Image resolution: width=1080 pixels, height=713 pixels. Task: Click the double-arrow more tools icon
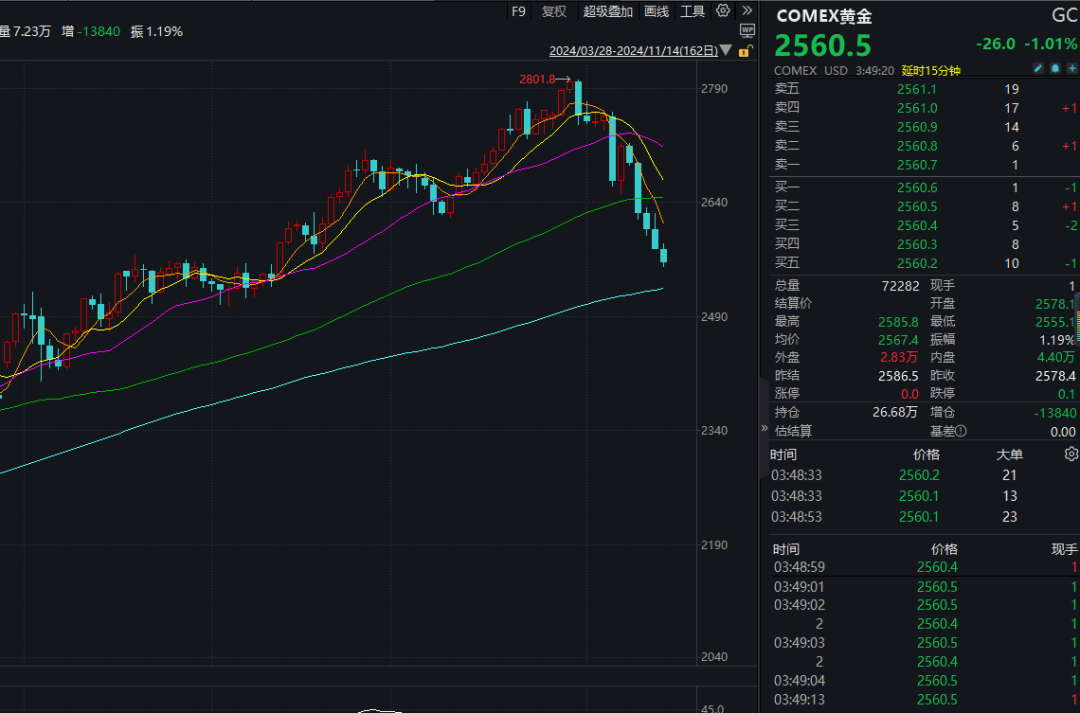click(746, 11)
